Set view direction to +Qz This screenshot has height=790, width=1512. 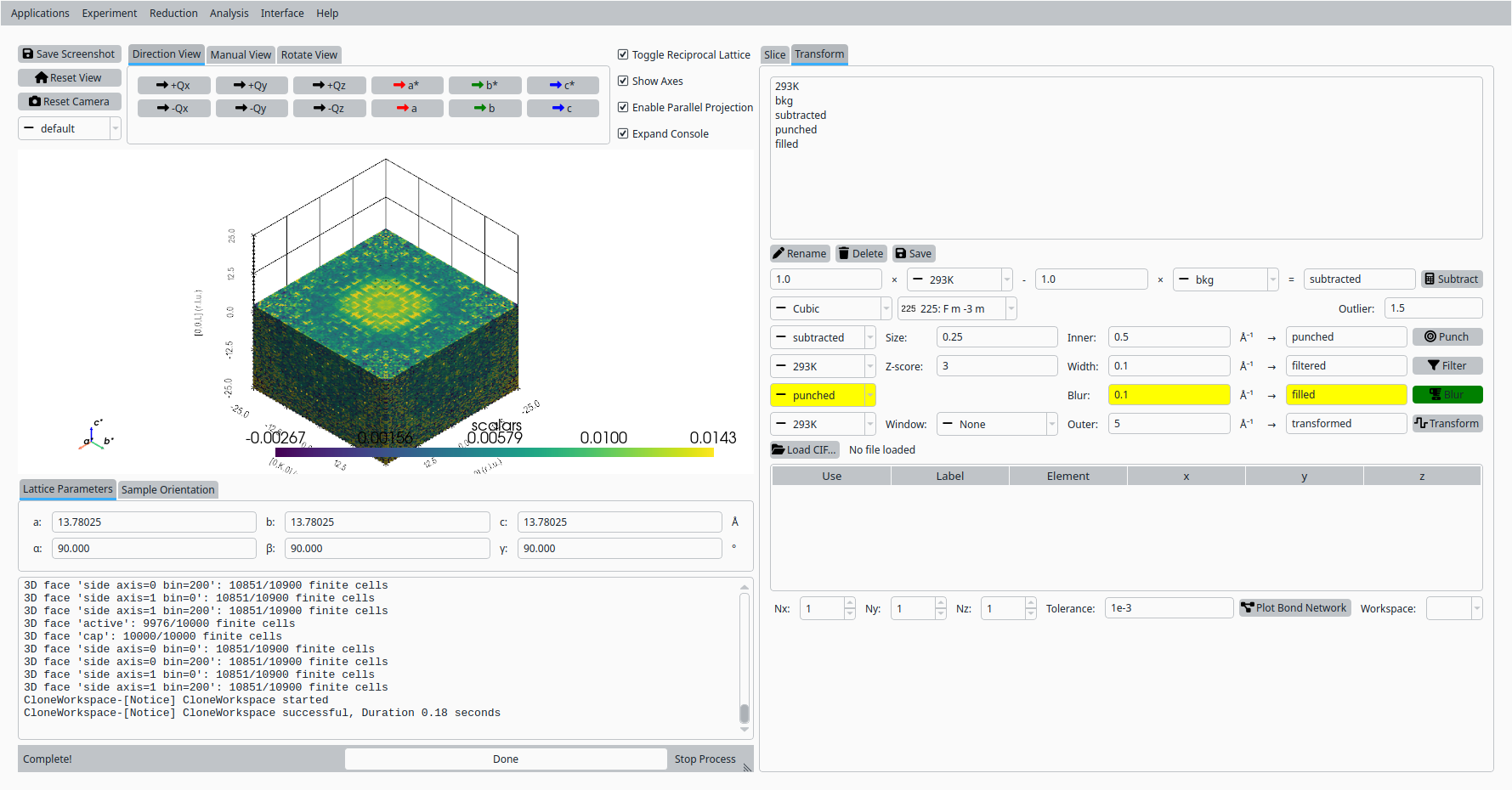[x=330, y=85]
